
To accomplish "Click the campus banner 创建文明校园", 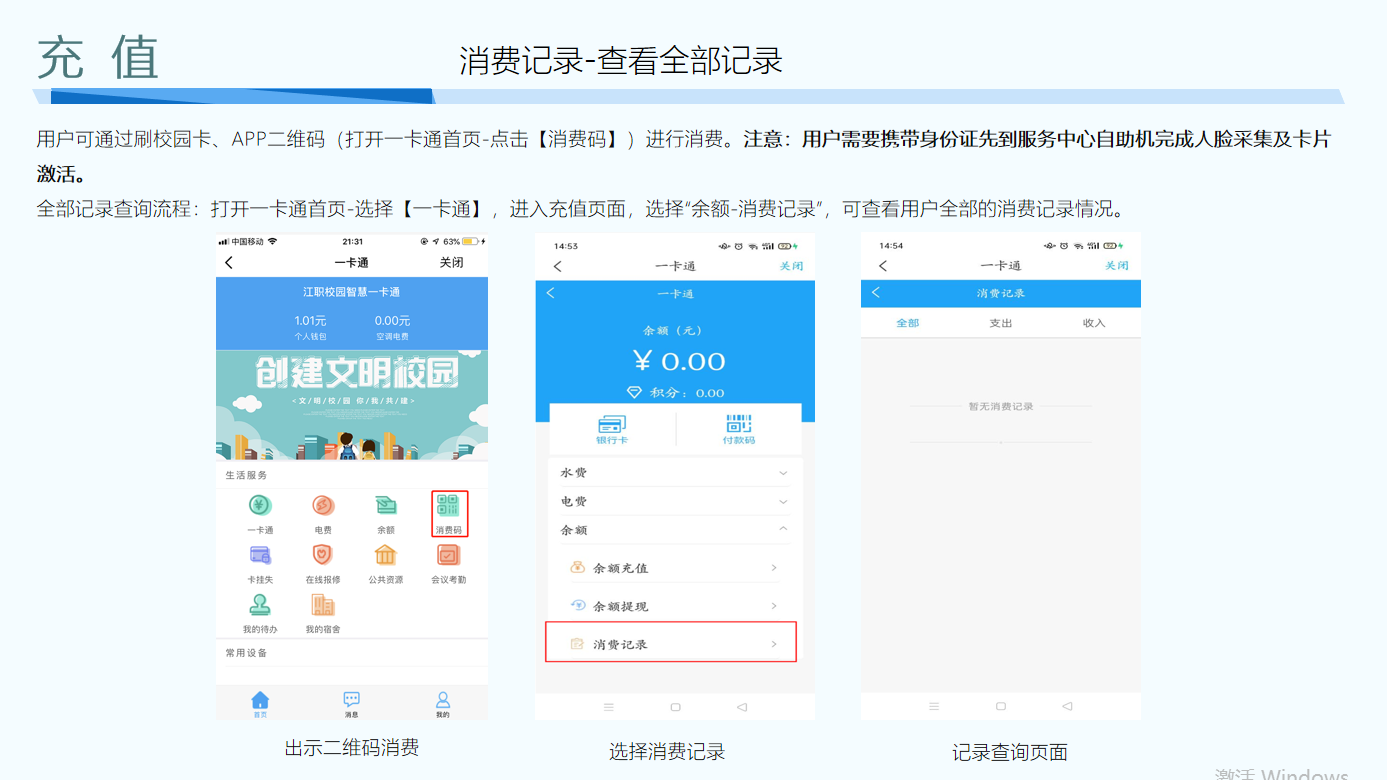I will tap(352, 404).
